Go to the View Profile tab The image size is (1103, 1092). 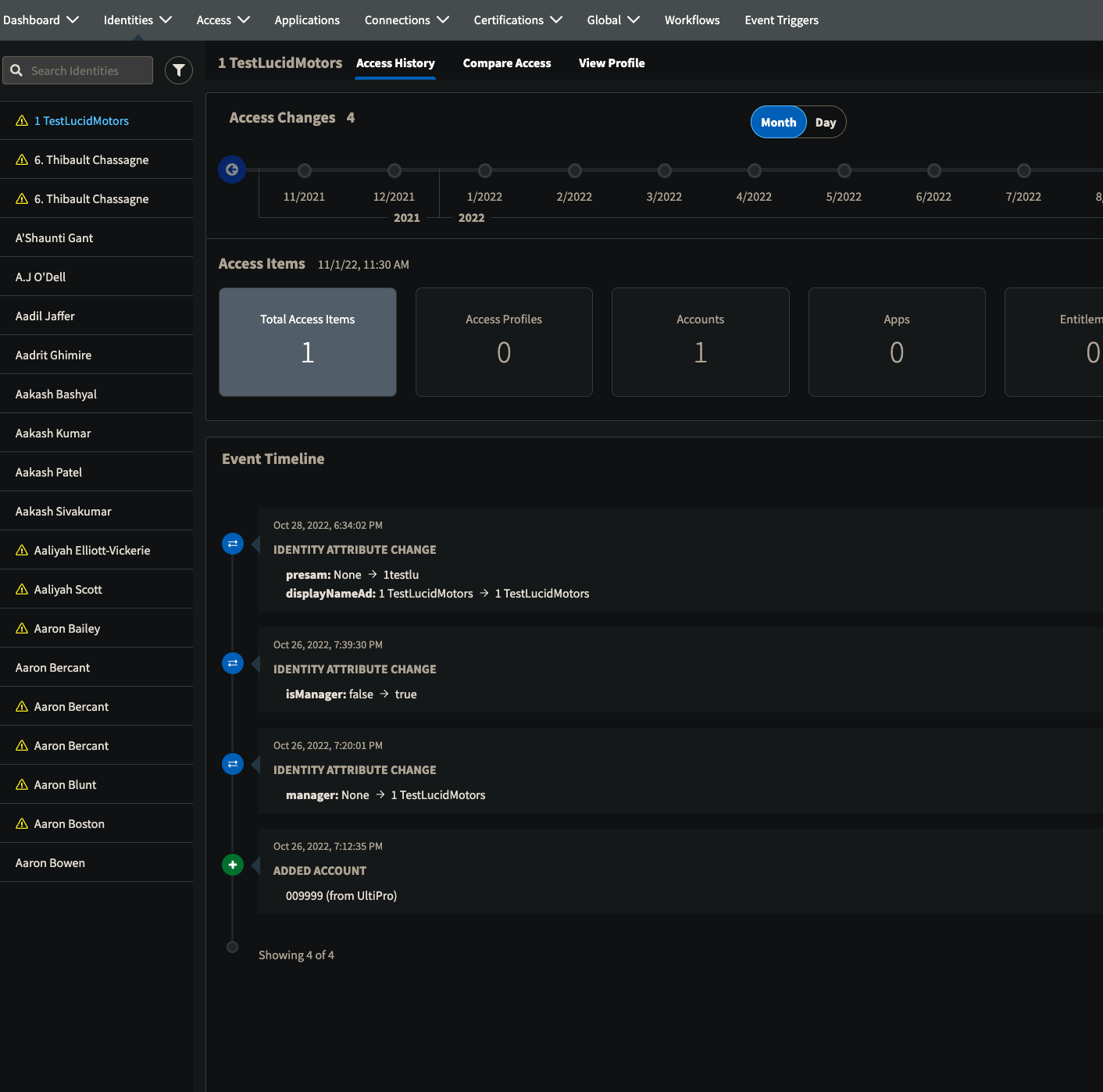(x=612, y=63)
